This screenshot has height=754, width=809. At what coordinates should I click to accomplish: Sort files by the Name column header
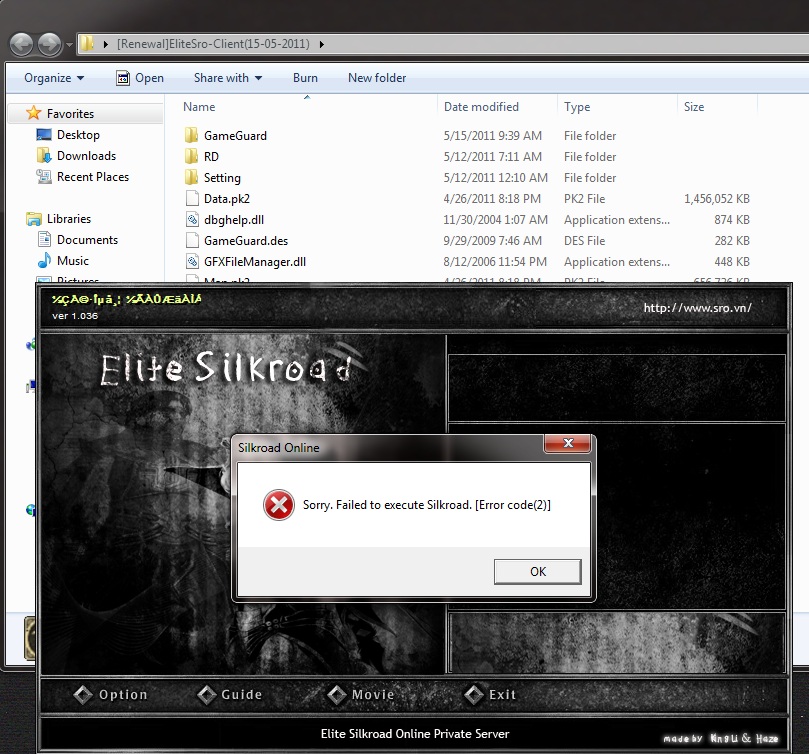[199, 106]
